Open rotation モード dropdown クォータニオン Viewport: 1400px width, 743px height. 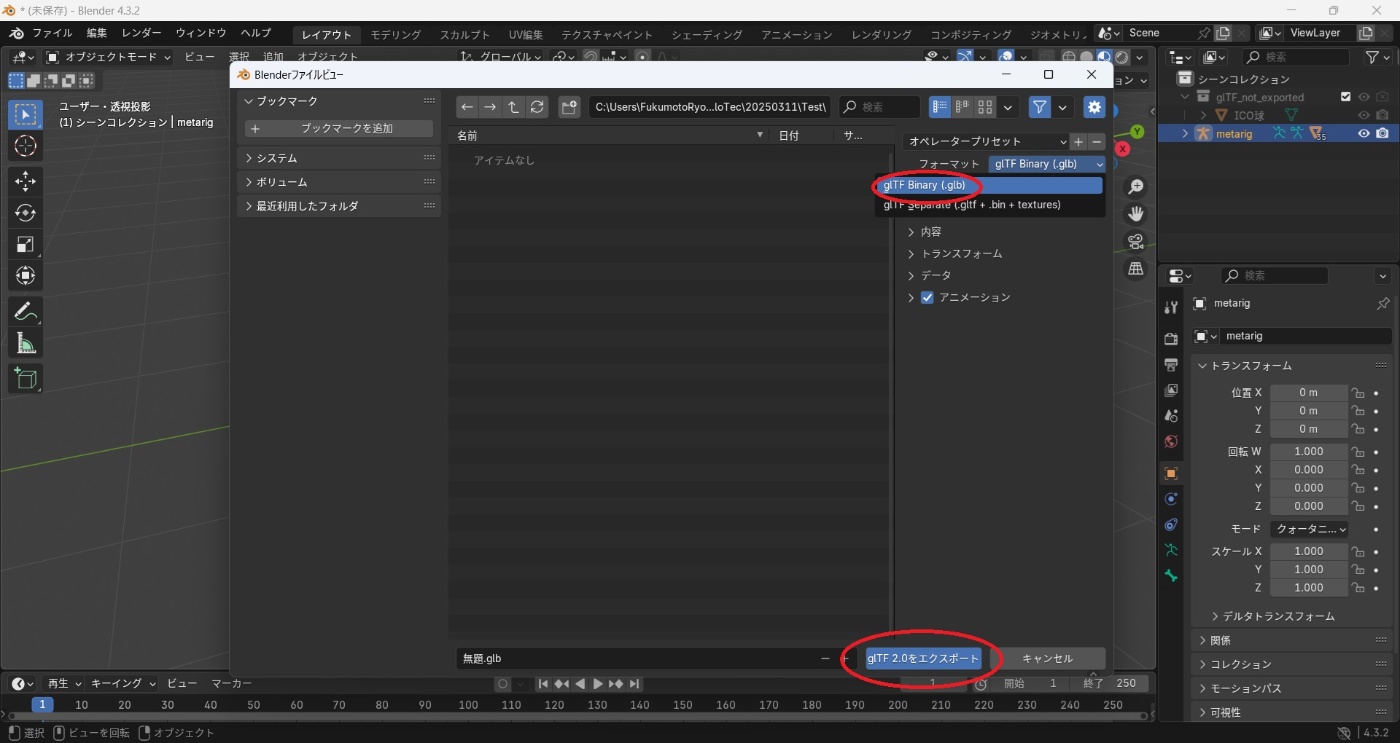(x=1309, y=529)
